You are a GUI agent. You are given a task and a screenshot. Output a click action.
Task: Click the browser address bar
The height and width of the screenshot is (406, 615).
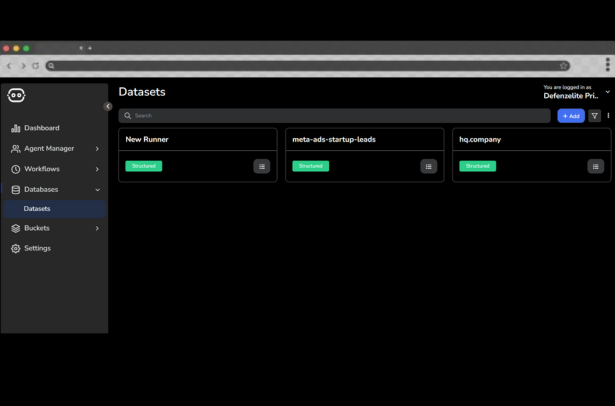click(x=308, y=66)
